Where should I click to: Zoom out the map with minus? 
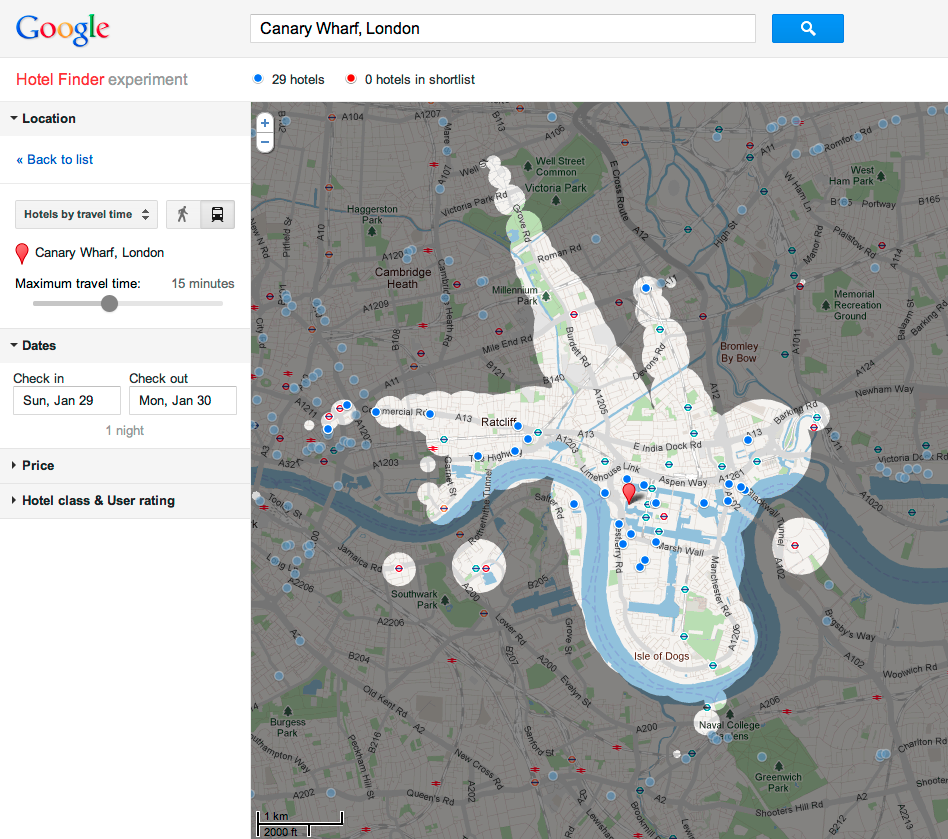pyautogui.click(x=265, y=142)
